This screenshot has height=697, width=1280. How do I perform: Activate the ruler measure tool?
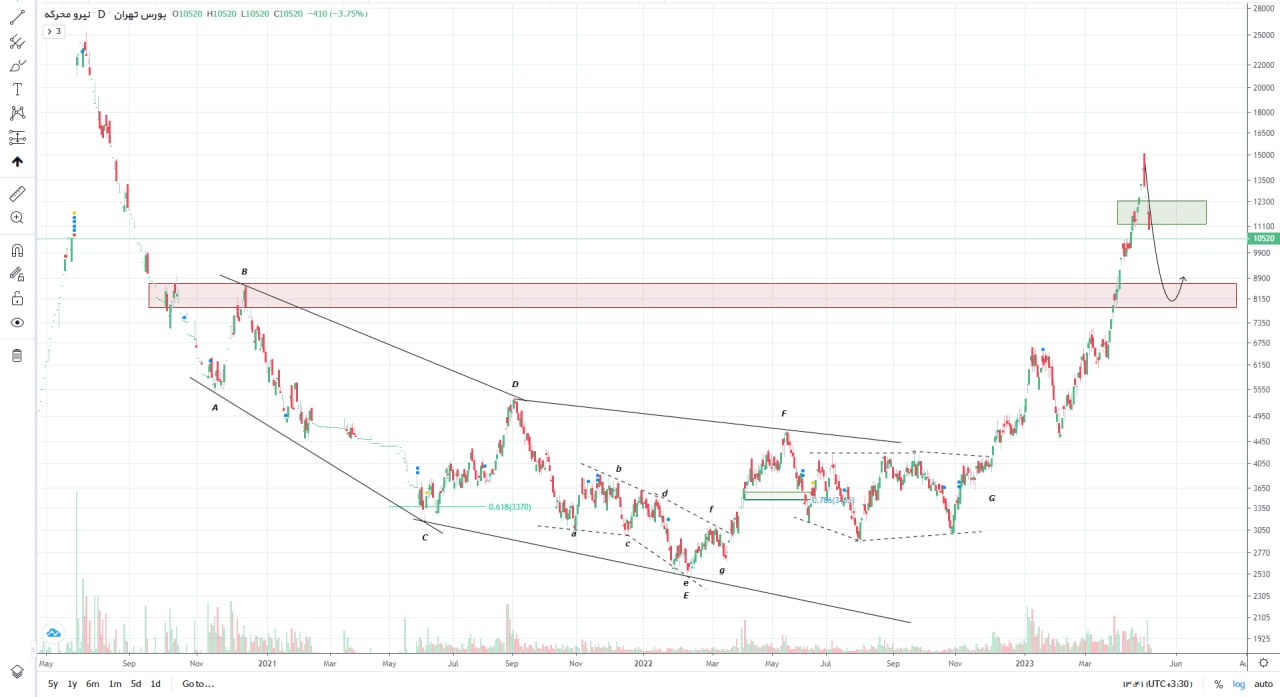[x=17, y=193]
